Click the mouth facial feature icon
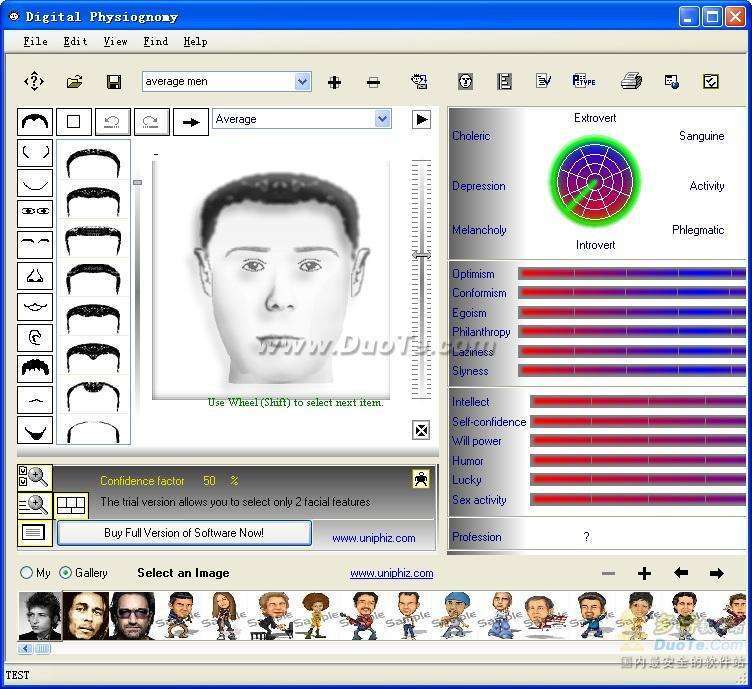Viewport: 752px width, 689px height. [x=35, y=307]
